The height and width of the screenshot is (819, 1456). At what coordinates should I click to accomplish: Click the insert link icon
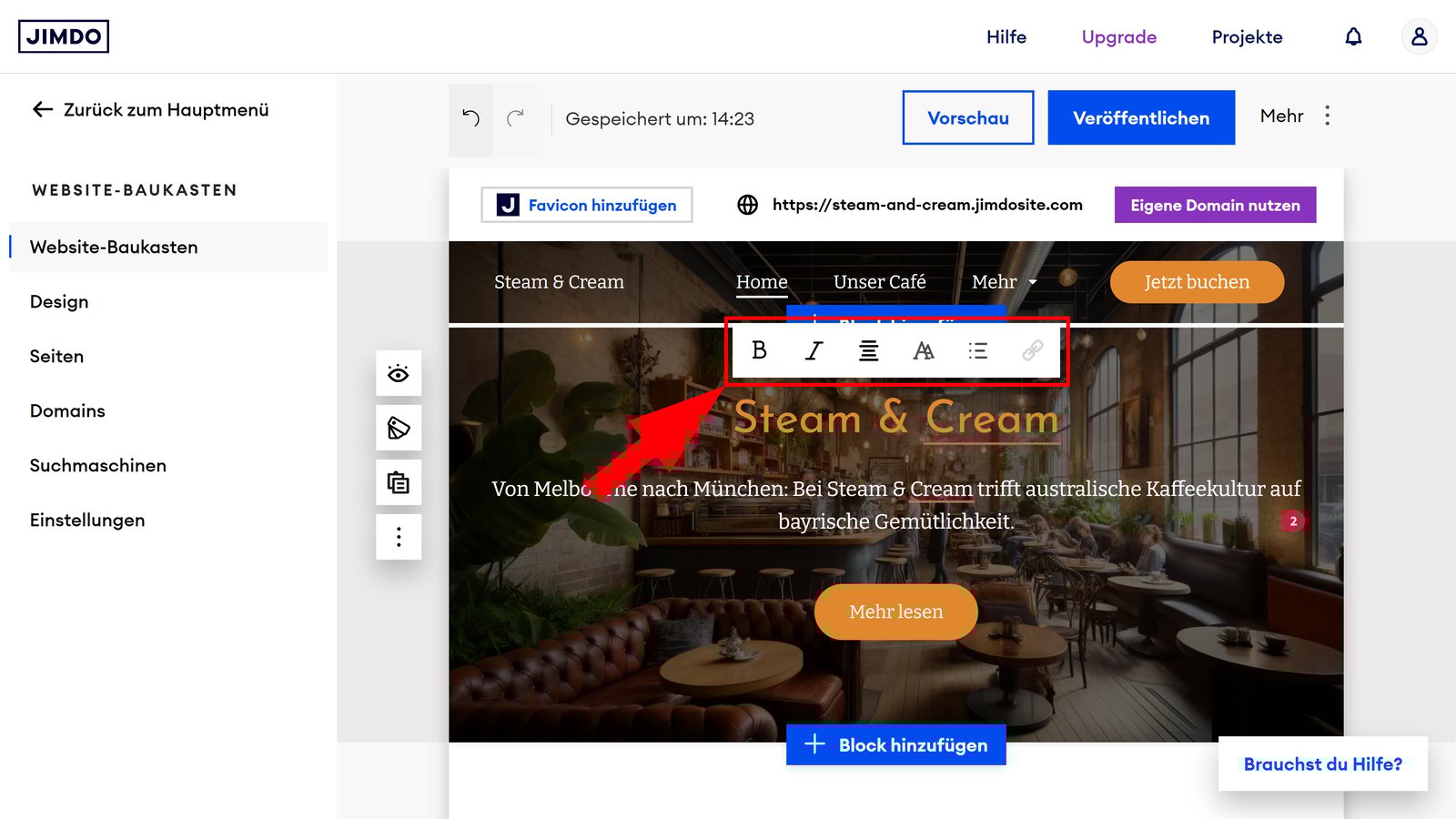[x=1032, y=350]
